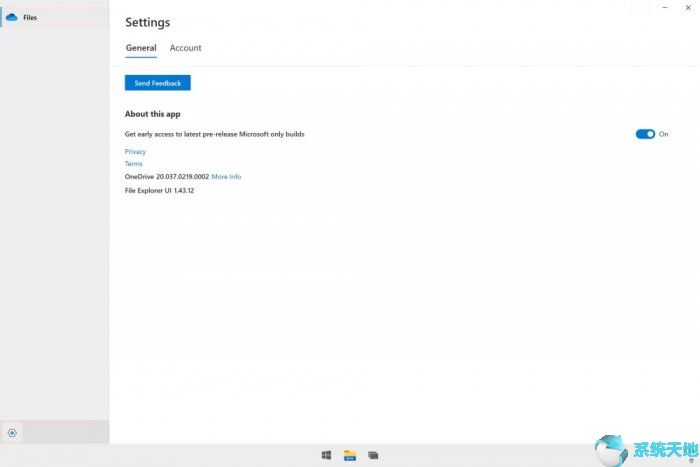Click the OneDrive cloud icon
The image size is (700, 467).
(x=12, y=17)
